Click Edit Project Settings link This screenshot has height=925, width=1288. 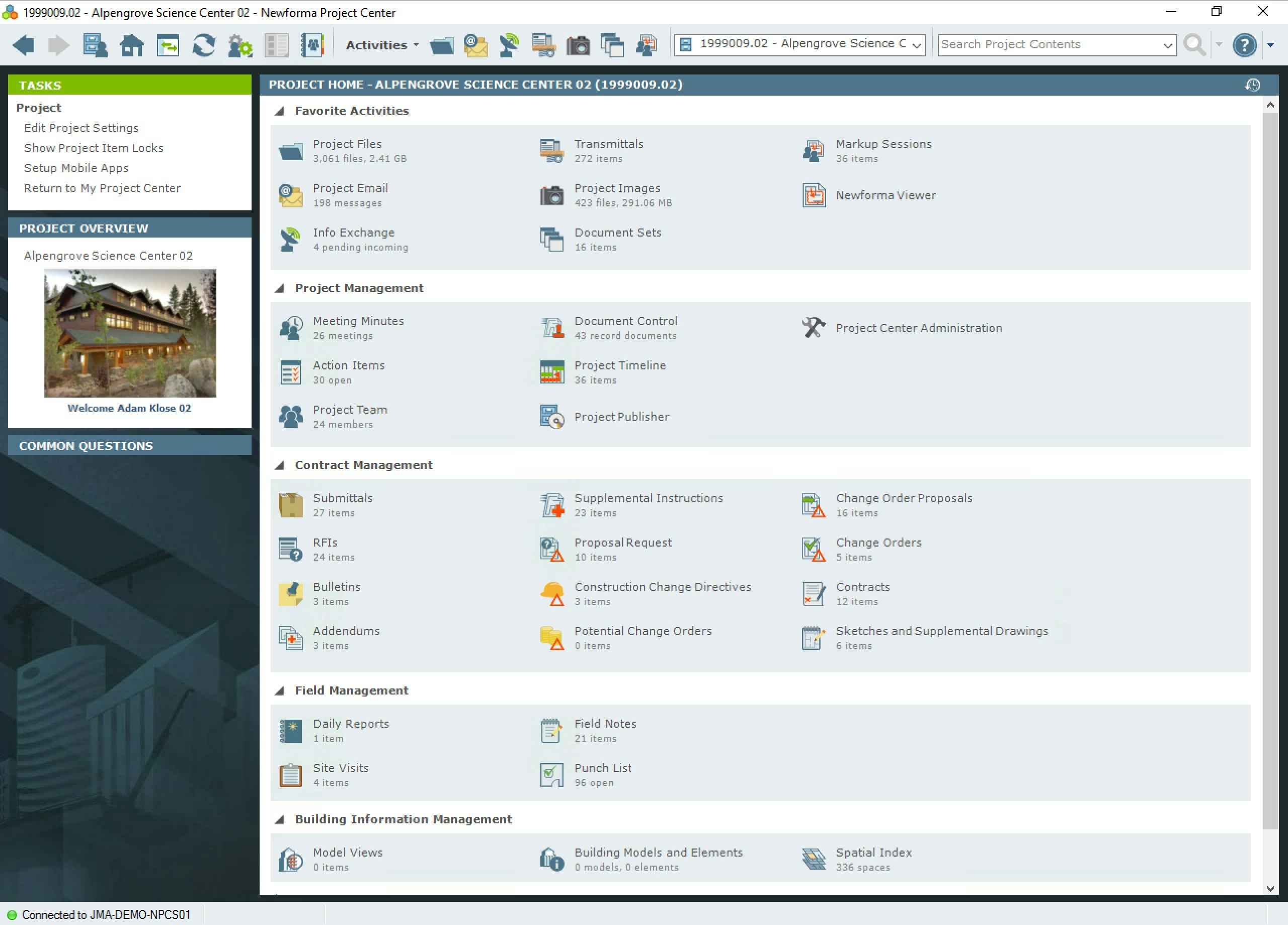[81, 128]
